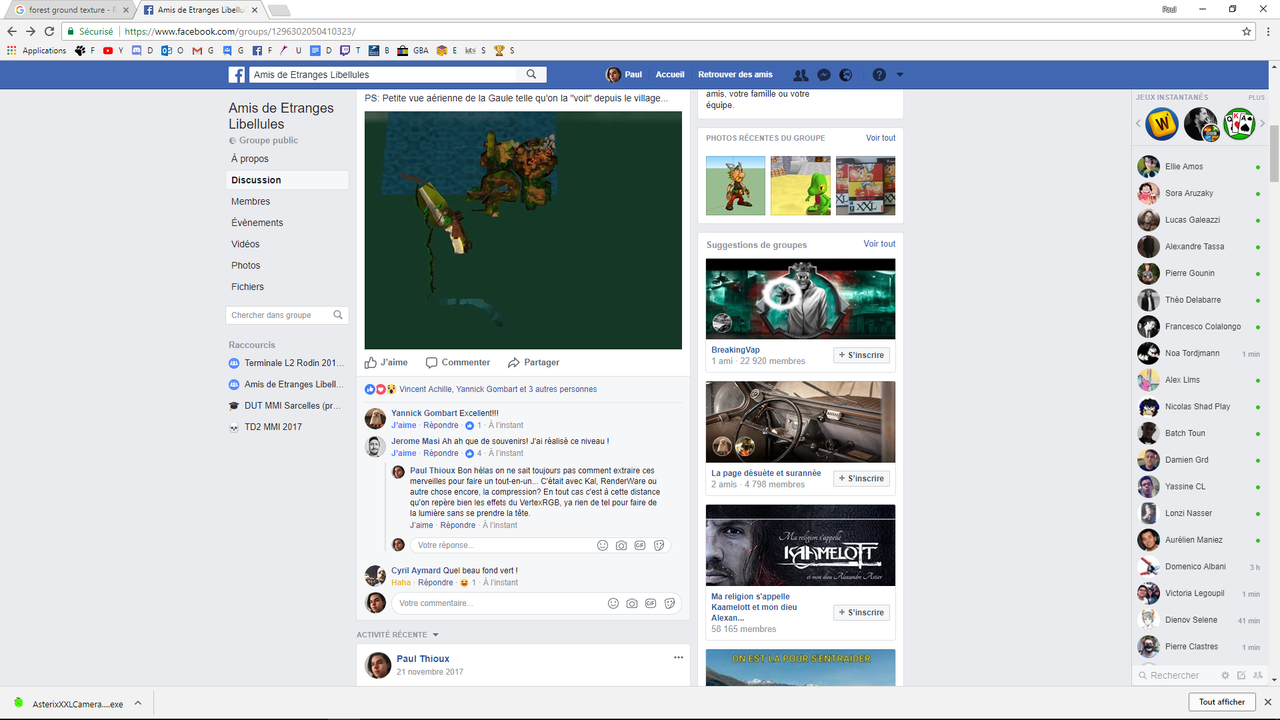Go back with browser back arrow
Screen dimensions: 1280x720
[x=12, y=32]
